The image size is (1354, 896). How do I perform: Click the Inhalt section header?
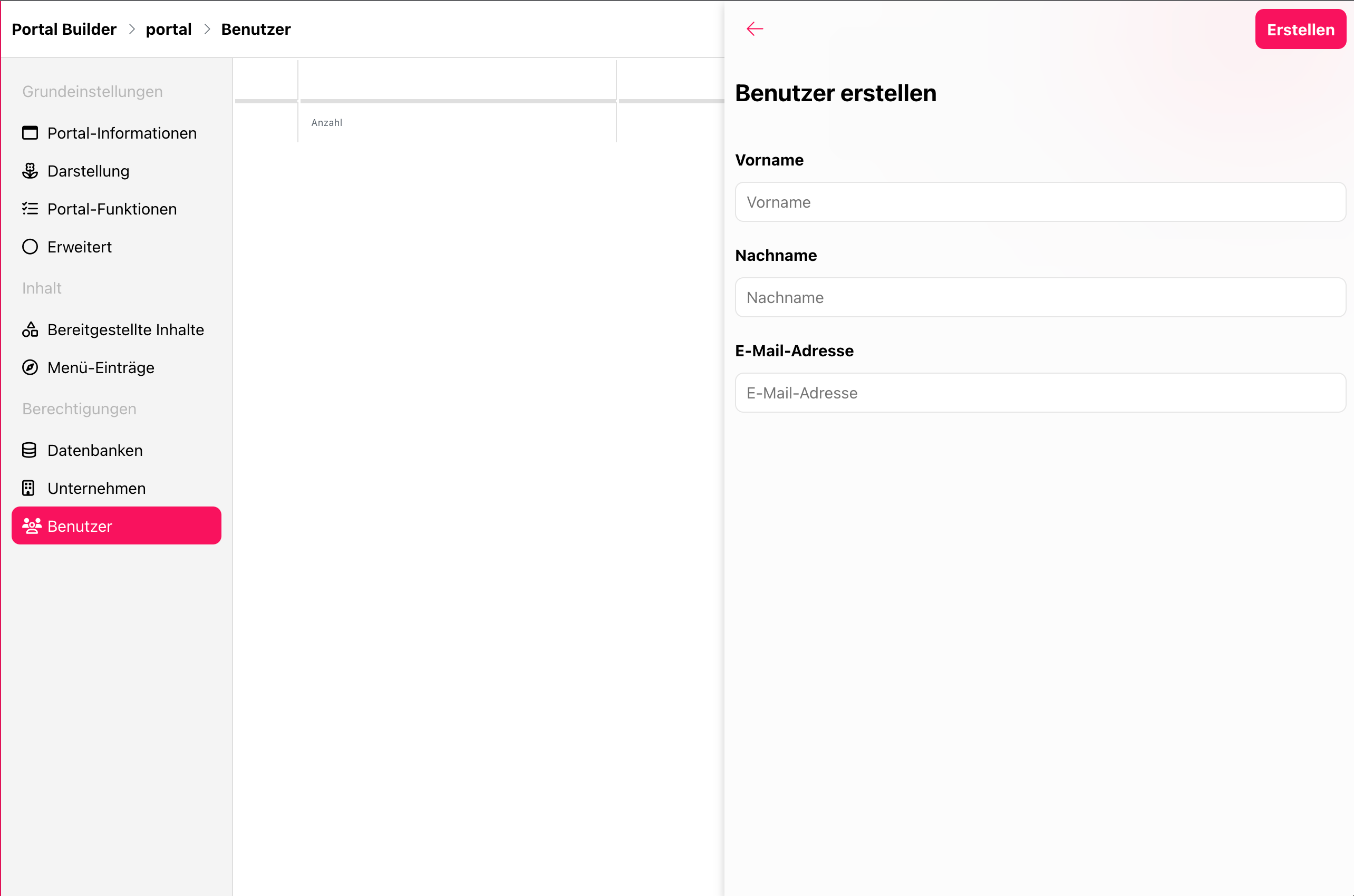[x=41, y=288]
